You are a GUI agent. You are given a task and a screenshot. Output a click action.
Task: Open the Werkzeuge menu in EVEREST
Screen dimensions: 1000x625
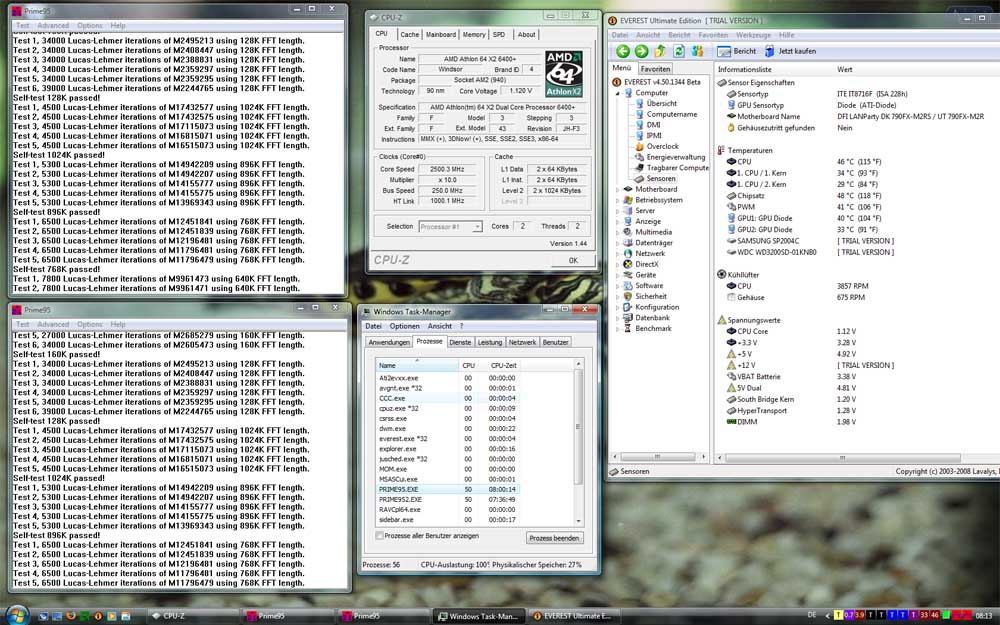click(753, 35)
